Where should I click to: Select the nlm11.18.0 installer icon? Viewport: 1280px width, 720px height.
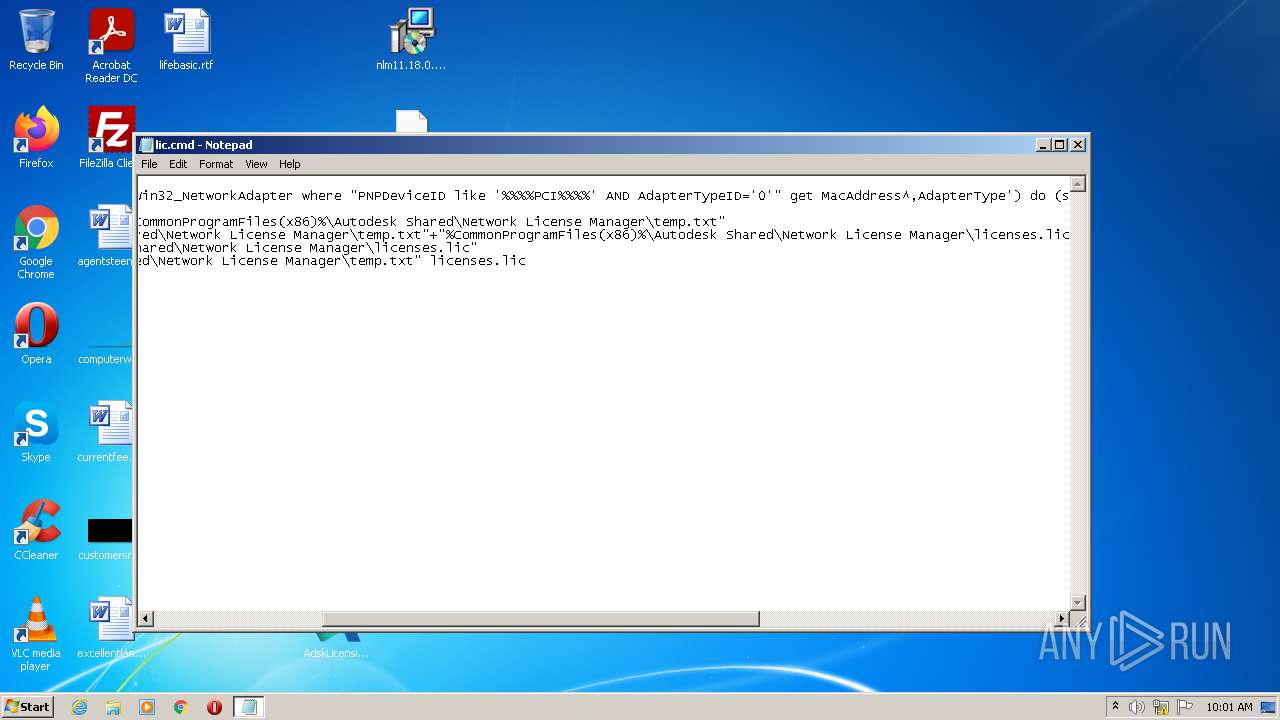[x=411, y=40]
